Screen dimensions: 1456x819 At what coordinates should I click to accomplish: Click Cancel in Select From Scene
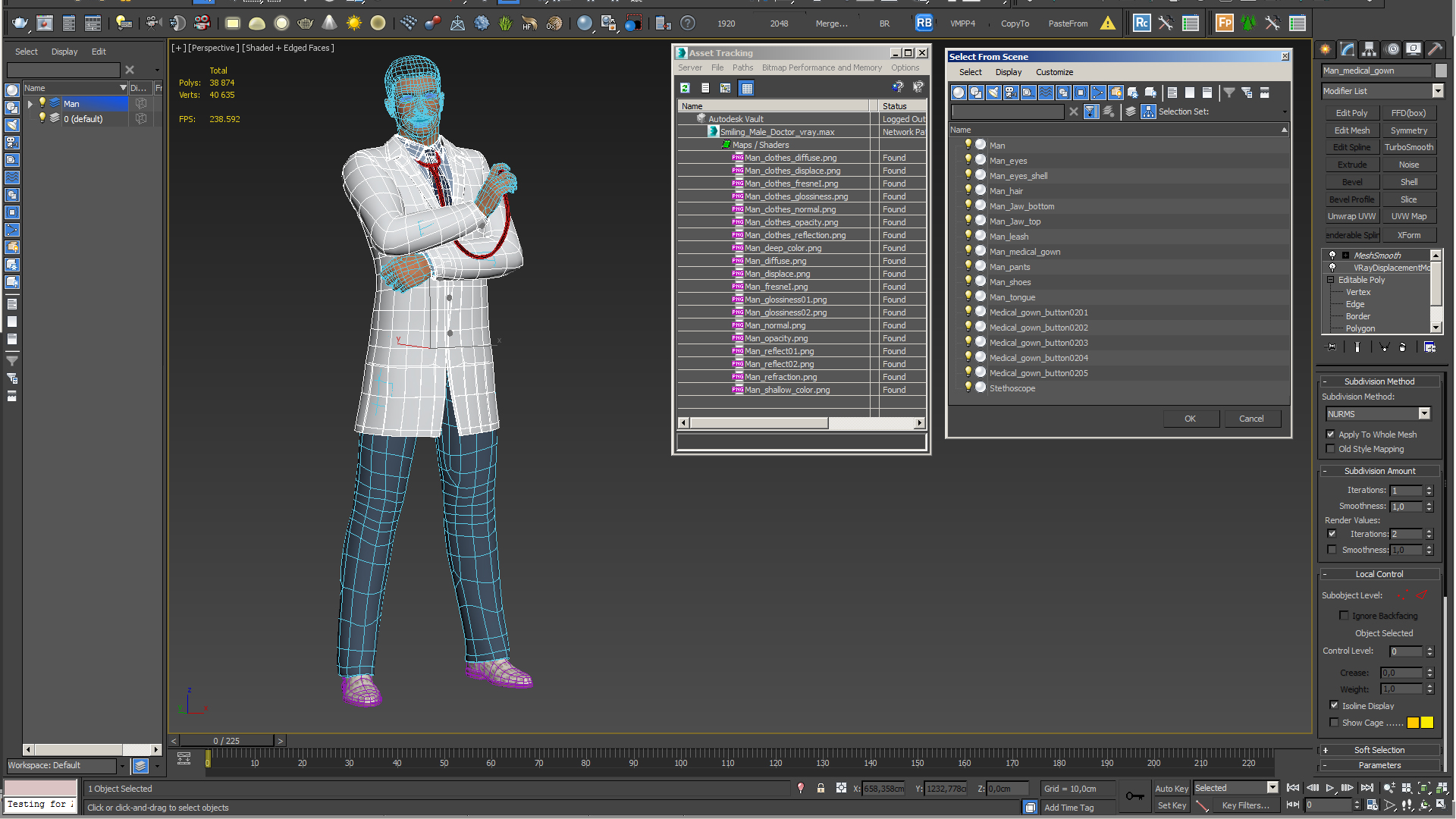tap(1251, 419)
